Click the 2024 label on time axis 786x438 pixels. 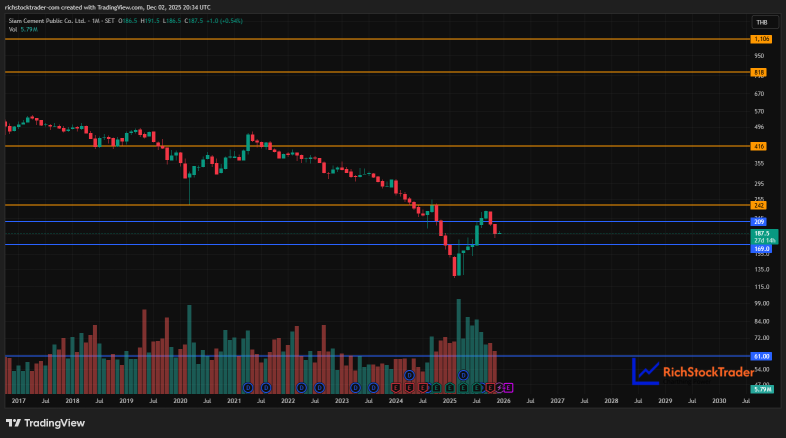click(x=396, y=401)
